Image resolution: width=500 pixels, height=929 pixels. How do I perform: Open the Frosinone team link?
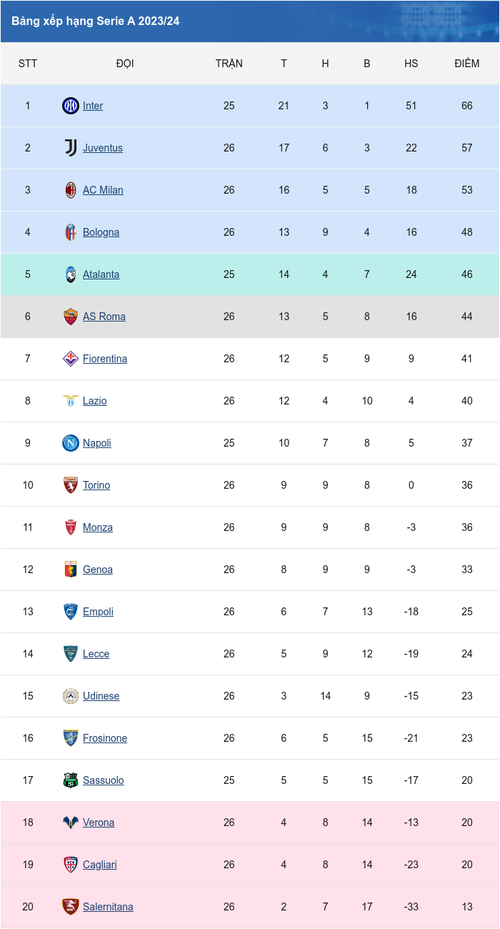pos(105,738)
